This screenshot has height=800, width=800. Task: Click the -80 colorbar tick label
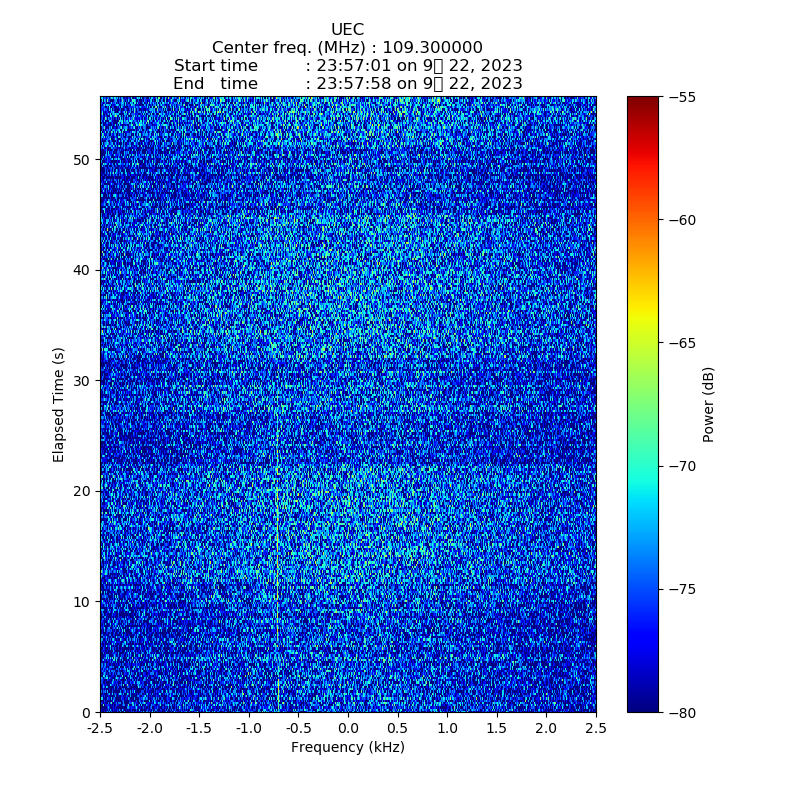coord(685,712)
